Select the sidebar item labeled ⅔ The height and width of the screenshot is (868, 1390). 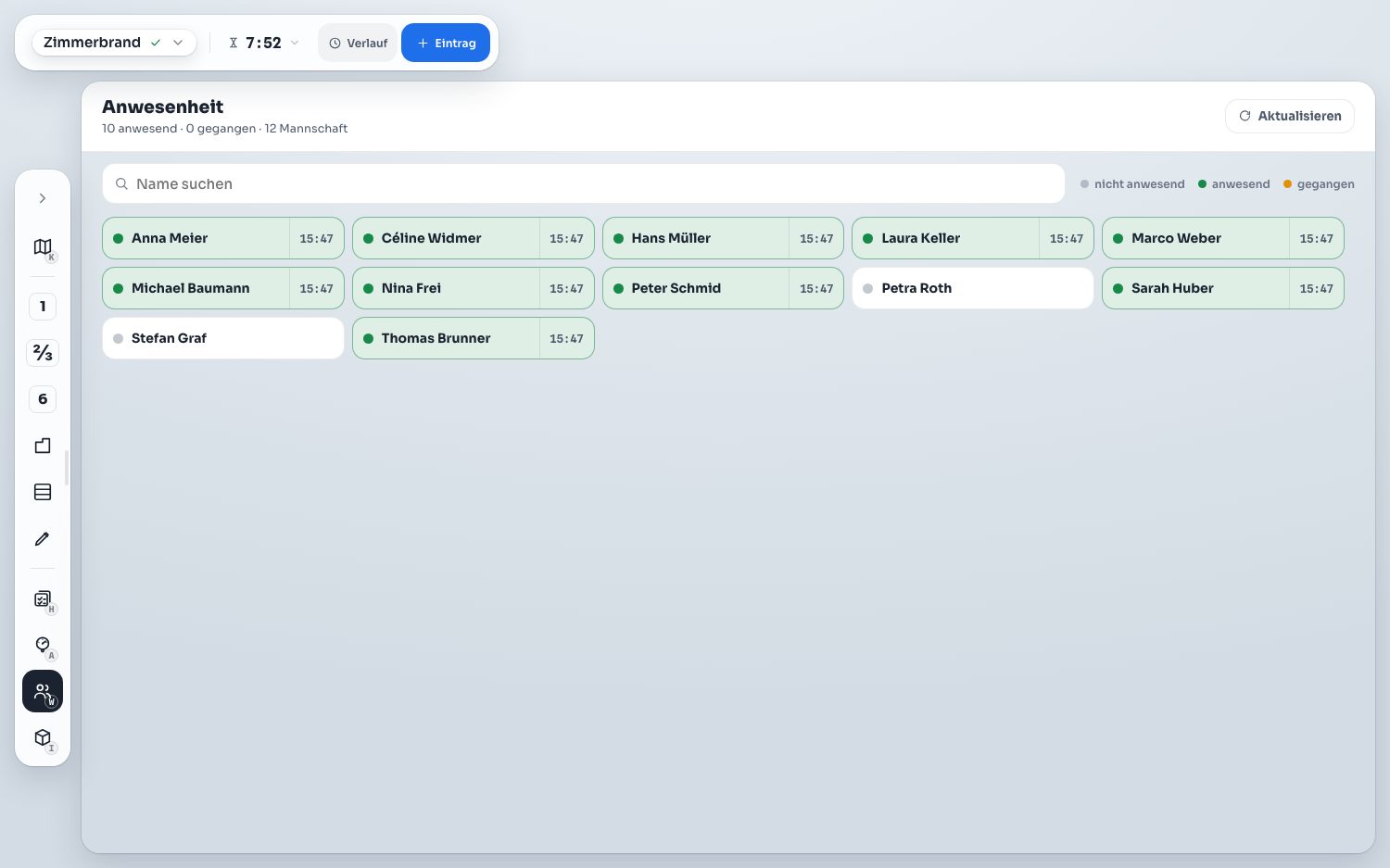point(43,353)
